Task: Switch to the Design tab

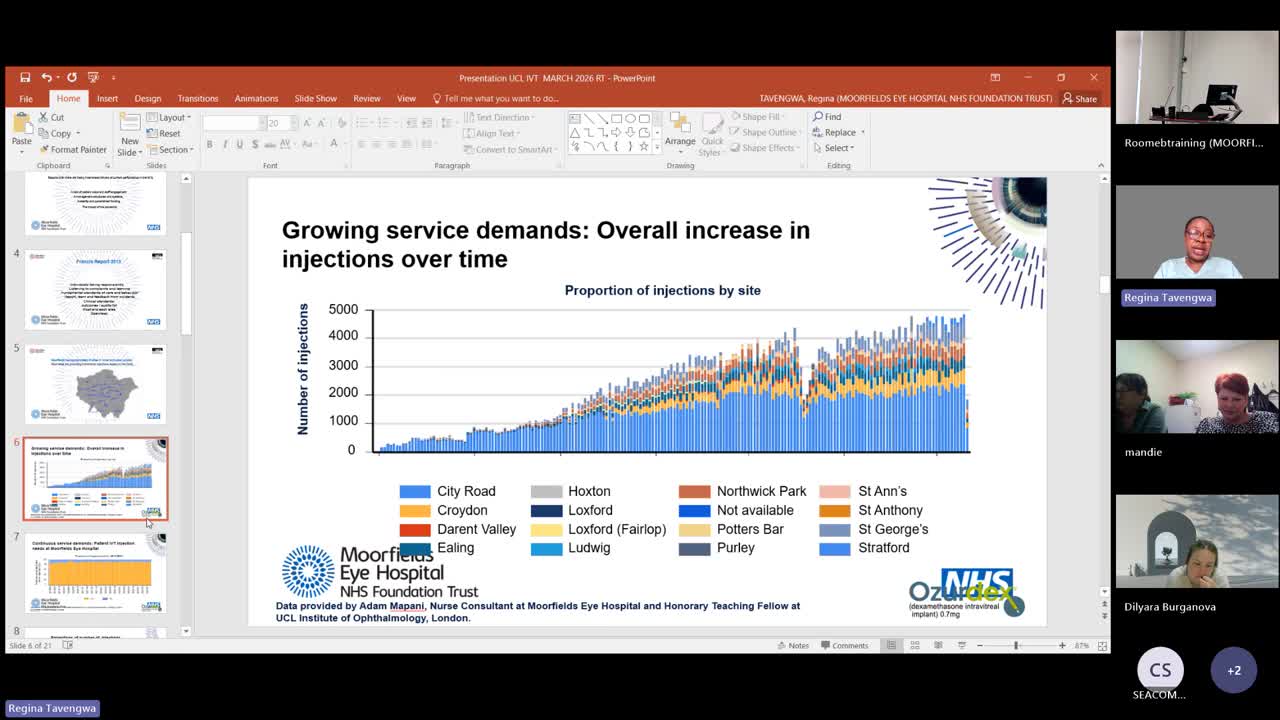Action: tap(148, 98)
